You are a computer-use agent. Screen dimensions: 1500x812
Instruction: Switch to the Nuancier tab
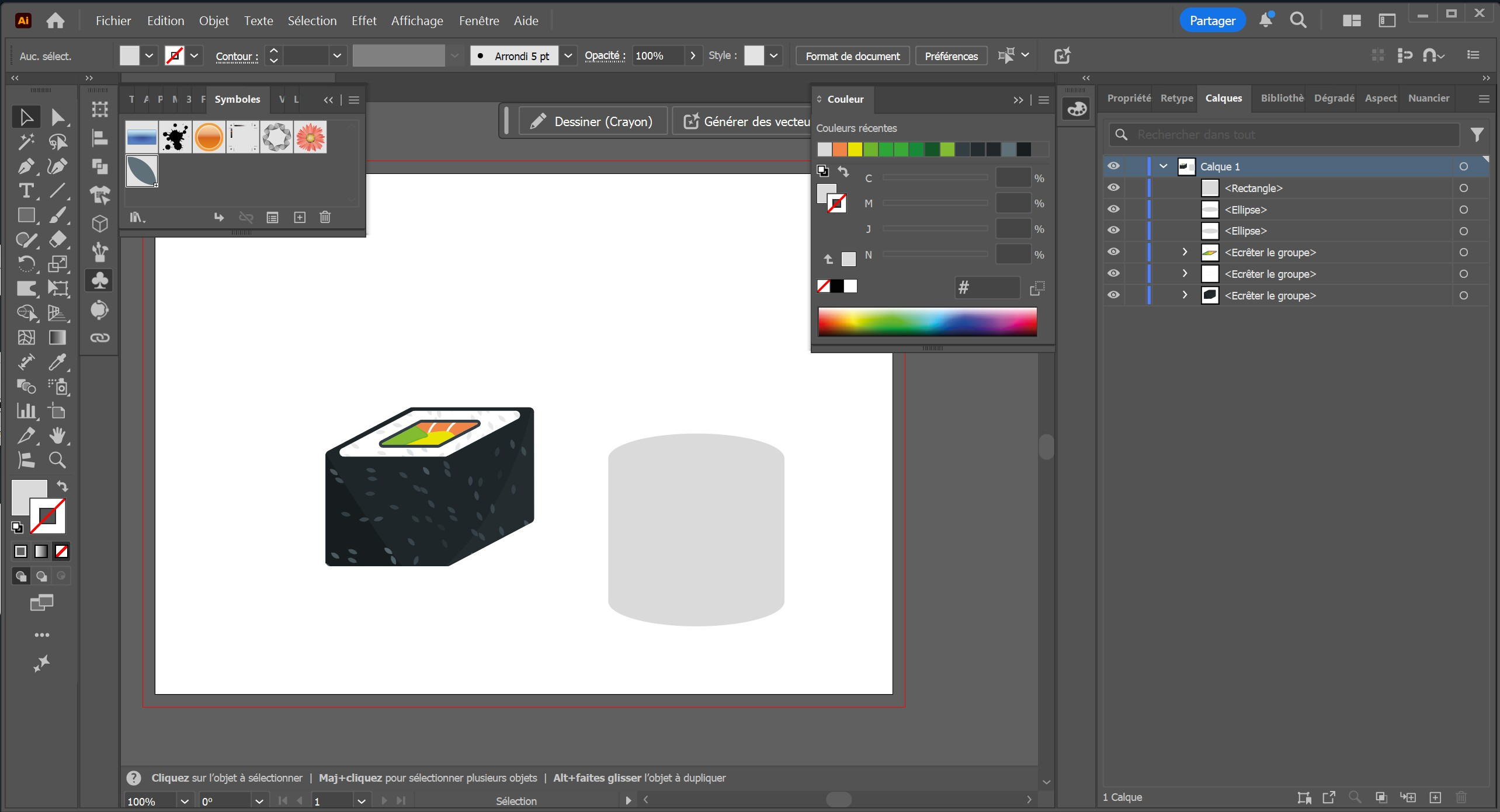[1428, 98]
